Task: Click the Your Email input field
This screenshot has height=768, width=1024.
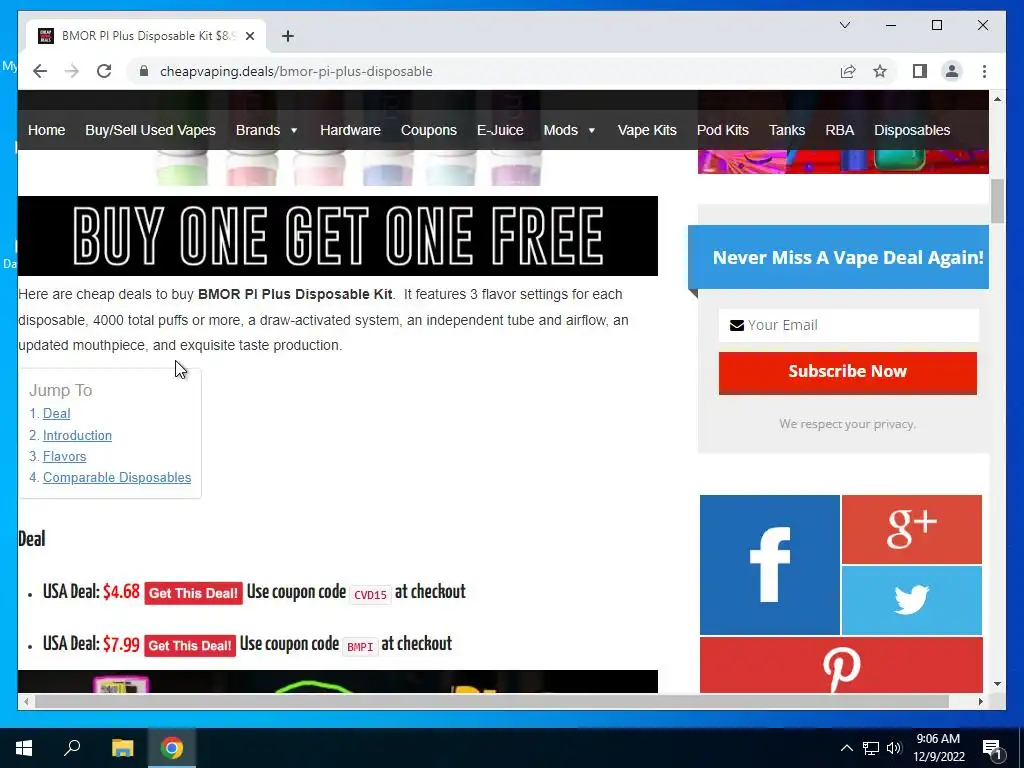Action: pos(848,325)
